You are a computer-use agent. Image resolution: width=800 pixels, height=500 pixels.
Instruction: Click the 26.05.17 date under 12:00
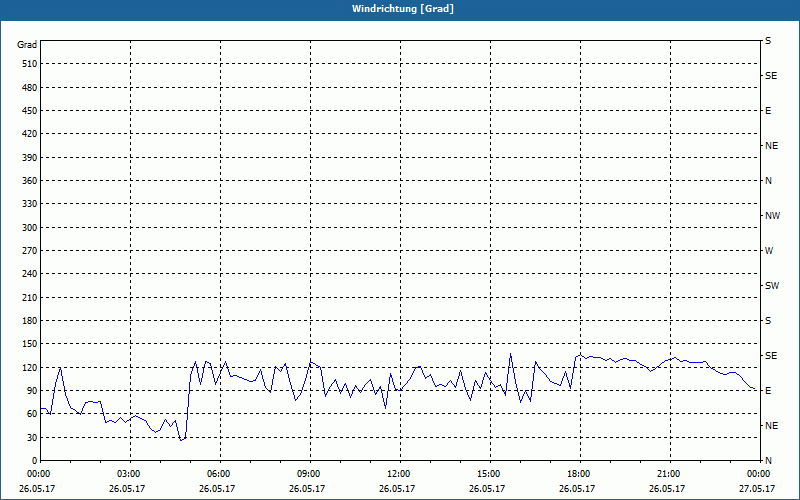click(x=397, y=488)
